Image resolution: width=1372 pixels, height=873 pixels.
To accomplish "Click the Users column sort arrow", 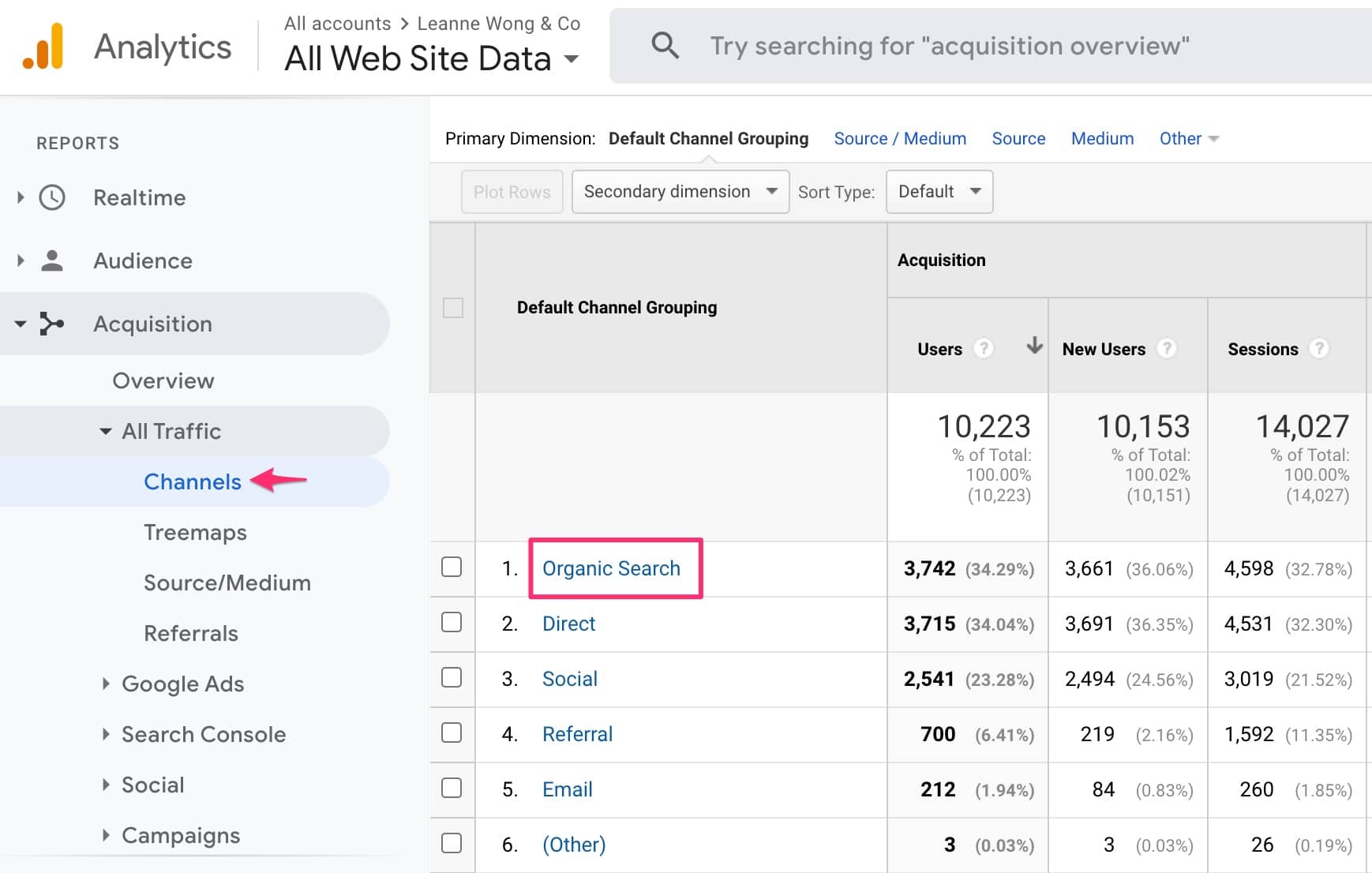I will (x=1034, y=346).
